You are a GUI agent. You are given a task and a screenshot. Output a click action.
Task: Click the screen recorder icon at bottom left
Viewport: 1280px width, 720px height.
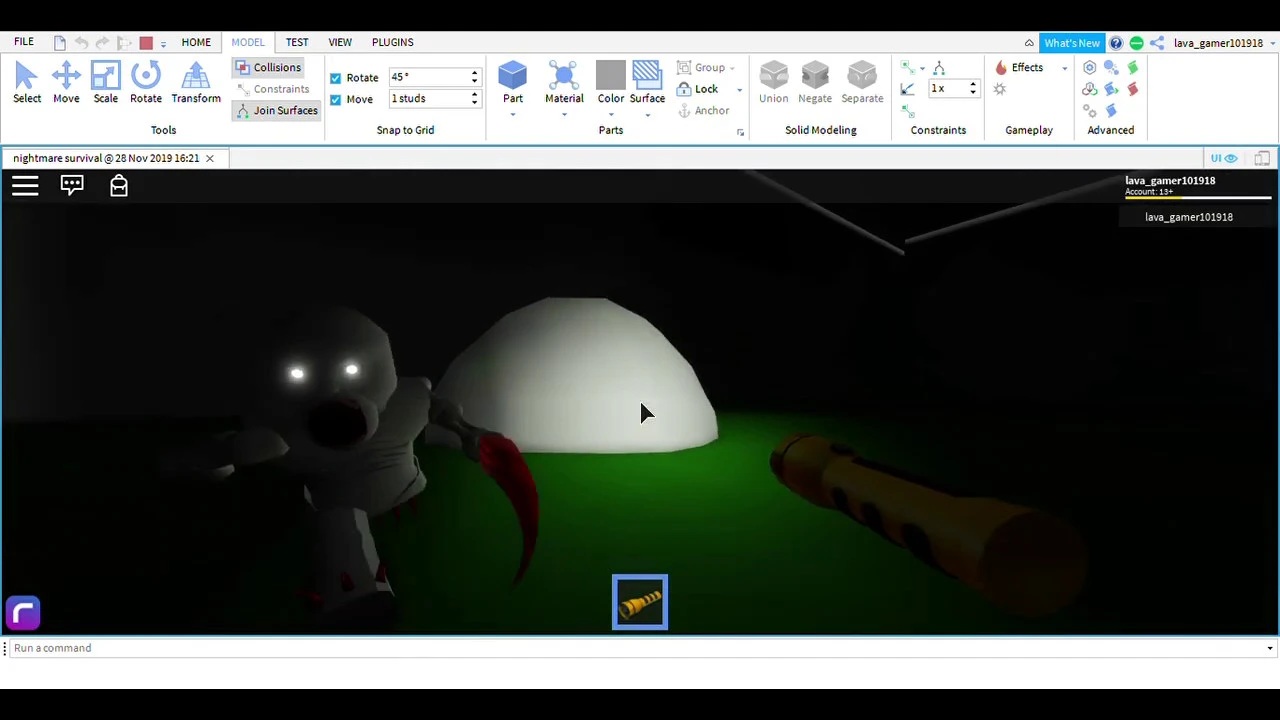coord(23,613)
